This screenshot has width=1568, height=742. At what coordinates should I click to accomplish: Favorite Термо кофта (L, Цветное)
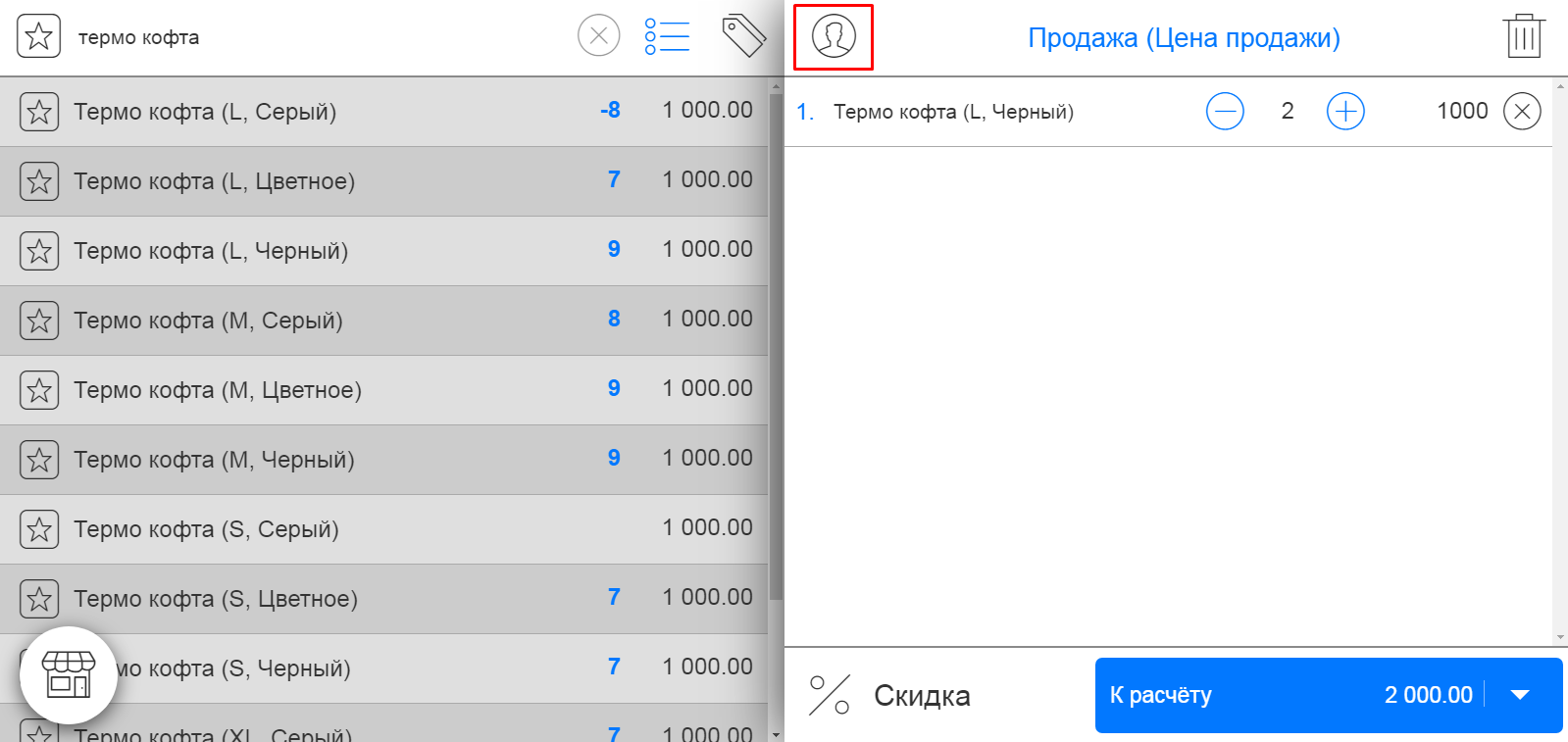tap(39, 181)
